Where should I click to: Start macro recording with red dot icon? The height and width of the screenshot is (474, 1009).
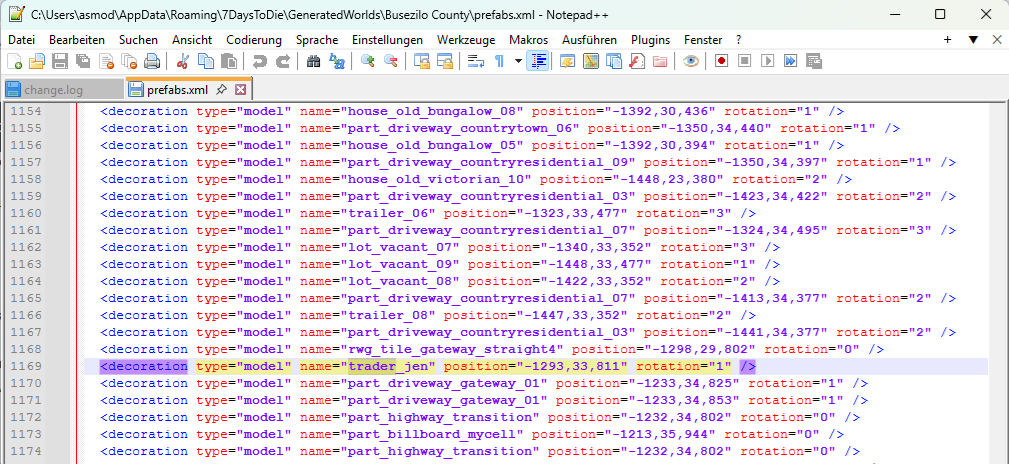coord(721,61)
